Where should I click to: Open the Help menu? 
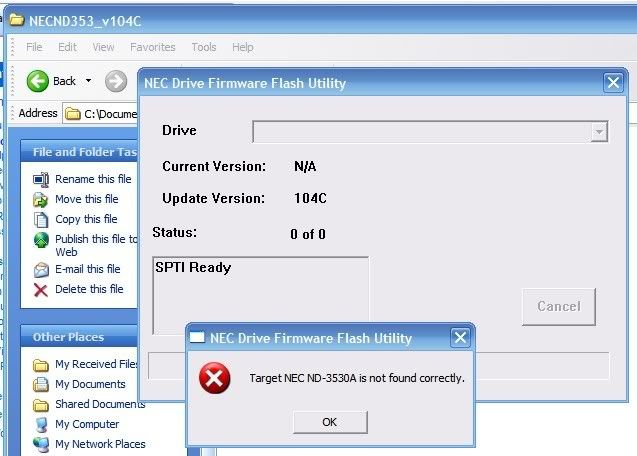pyautogui.click(x=243, y=47)
